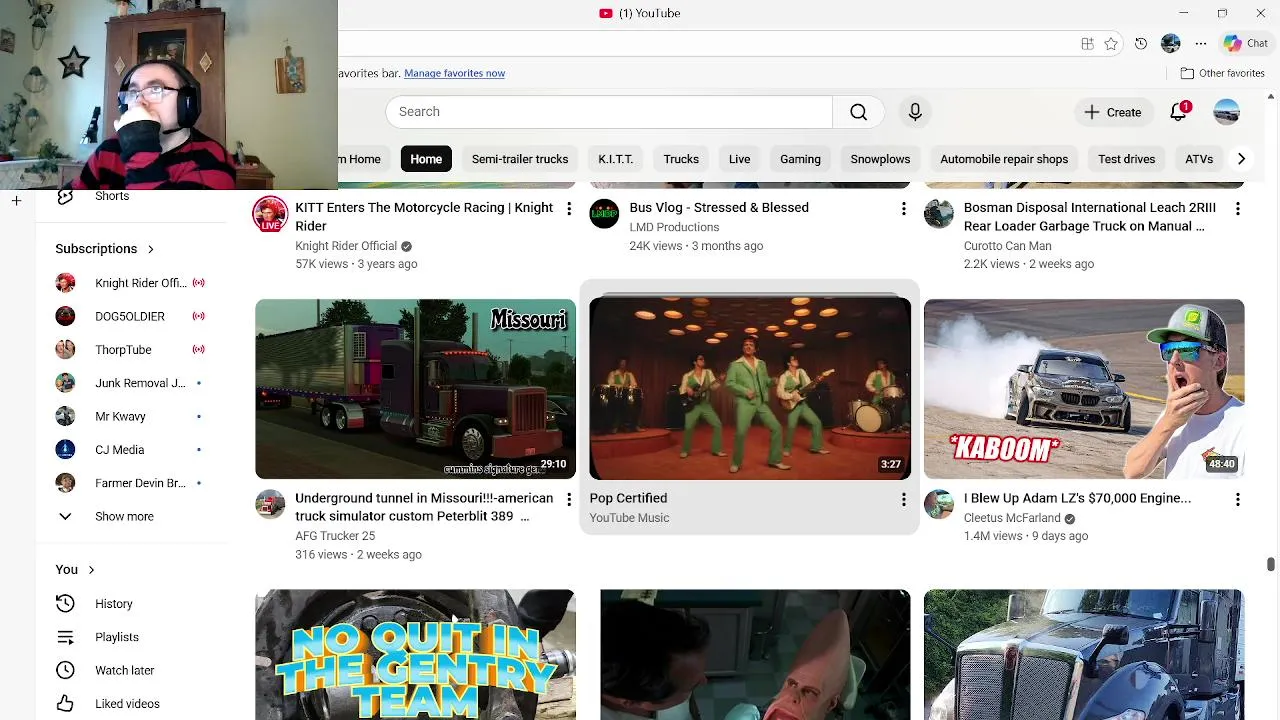
Task: Select the Trucks chip
Action: click(x=681, y=159)
